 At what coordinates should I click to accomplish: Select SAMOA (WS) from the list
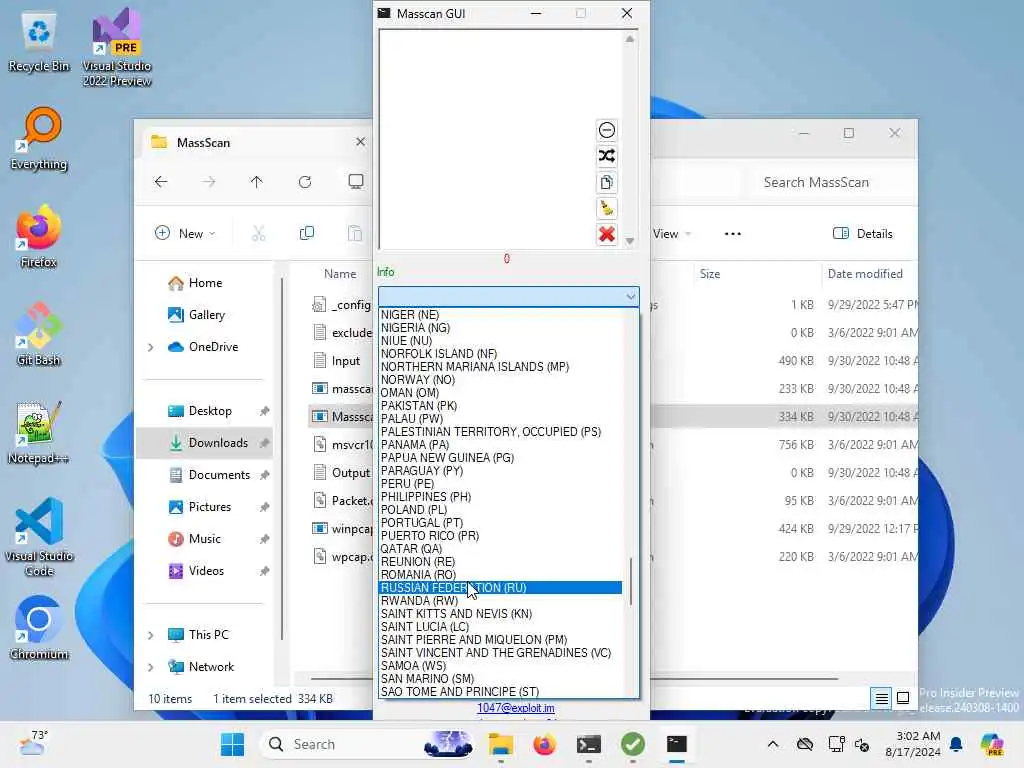click(500, 665)
